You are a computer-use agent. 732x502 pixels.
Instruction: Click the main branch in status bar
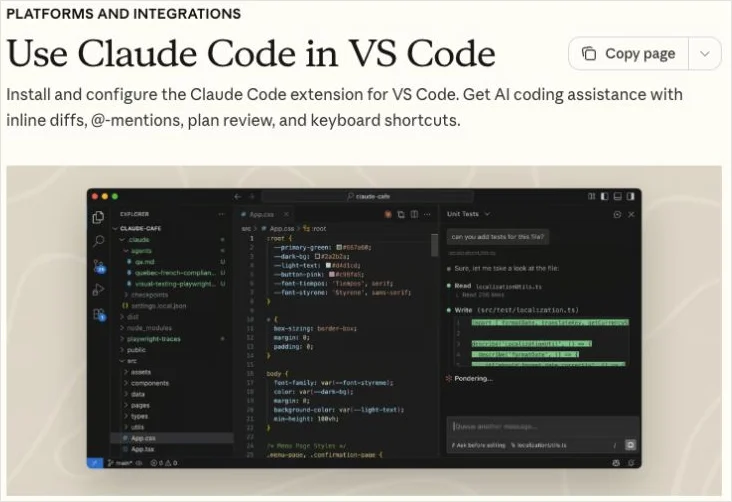(x=120, y=463)
